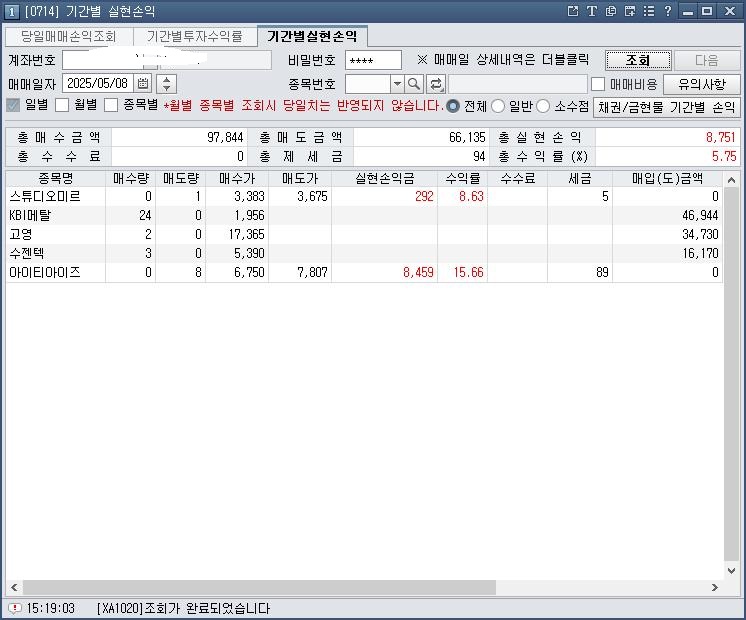This screenshot has width=746, height=620.
Task: Enable the 매매비용 checkbox
Action: (x=598, y=84)
